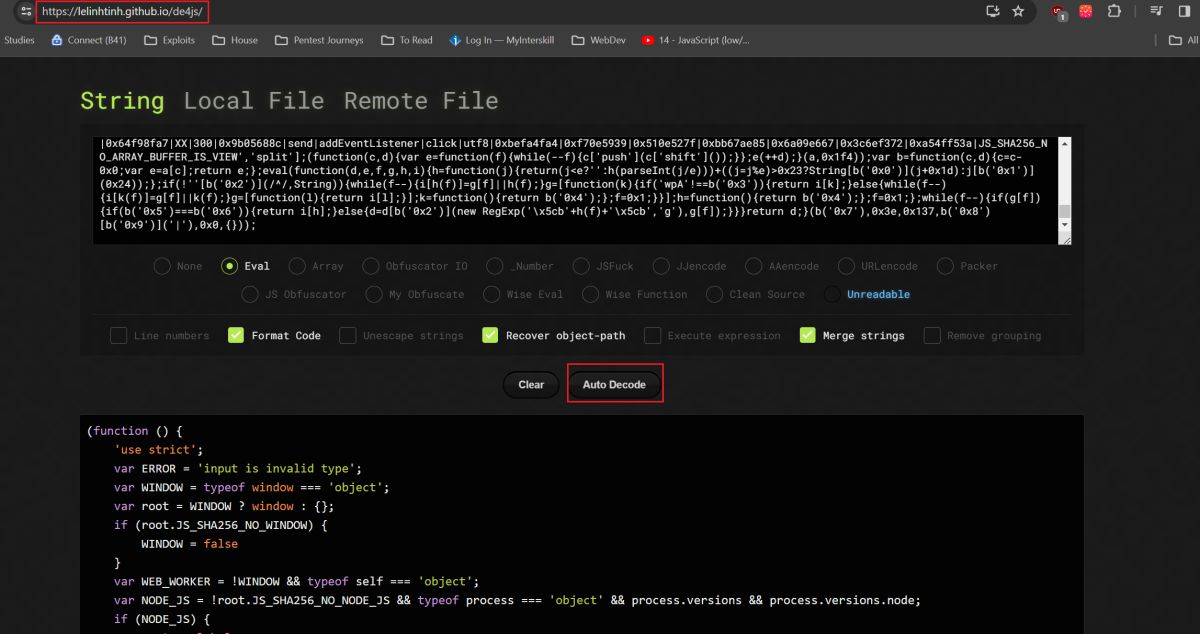Viewport: 1200px width, 634px height.
Task: Enable the Unescape strings checkbox
Action: point(347,335)
